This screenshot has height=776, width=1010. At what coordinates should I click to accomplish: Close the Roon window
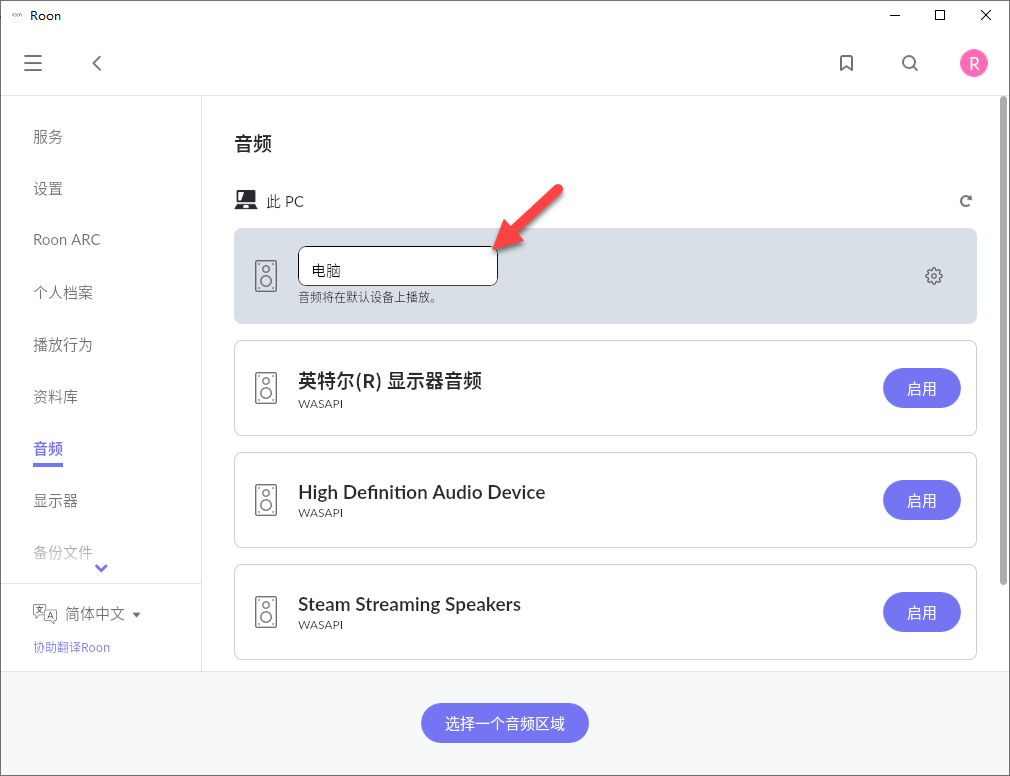click(986, 15)
